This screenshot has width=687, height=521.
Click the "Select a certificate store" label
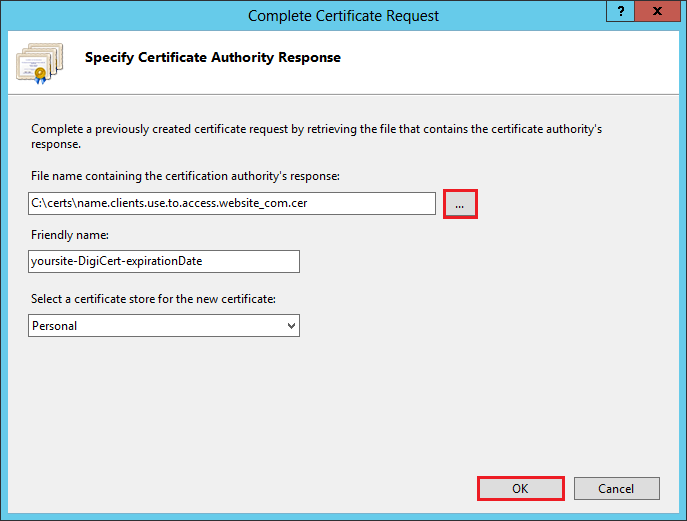coord(152,299)
